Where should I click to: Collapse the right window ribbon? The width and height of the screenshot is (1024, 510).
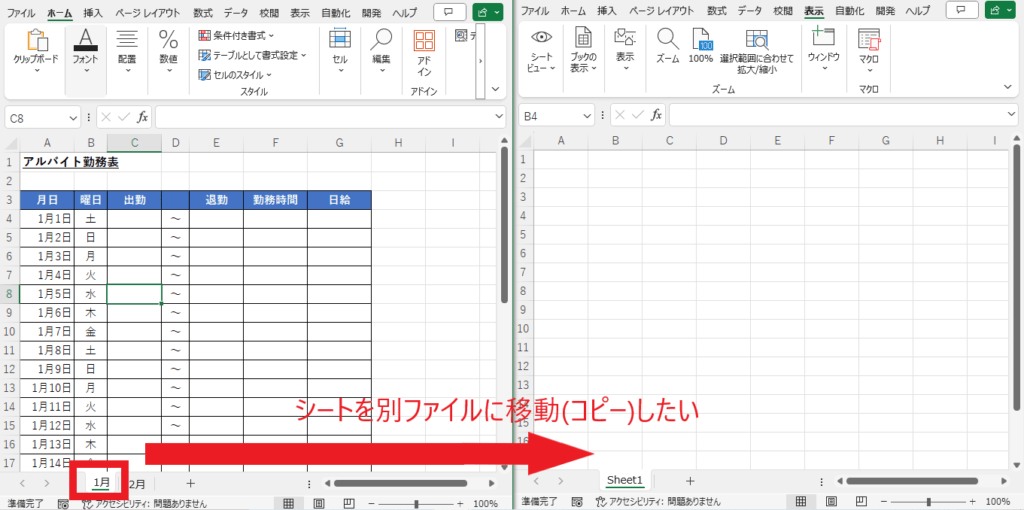pos(1010,88)
